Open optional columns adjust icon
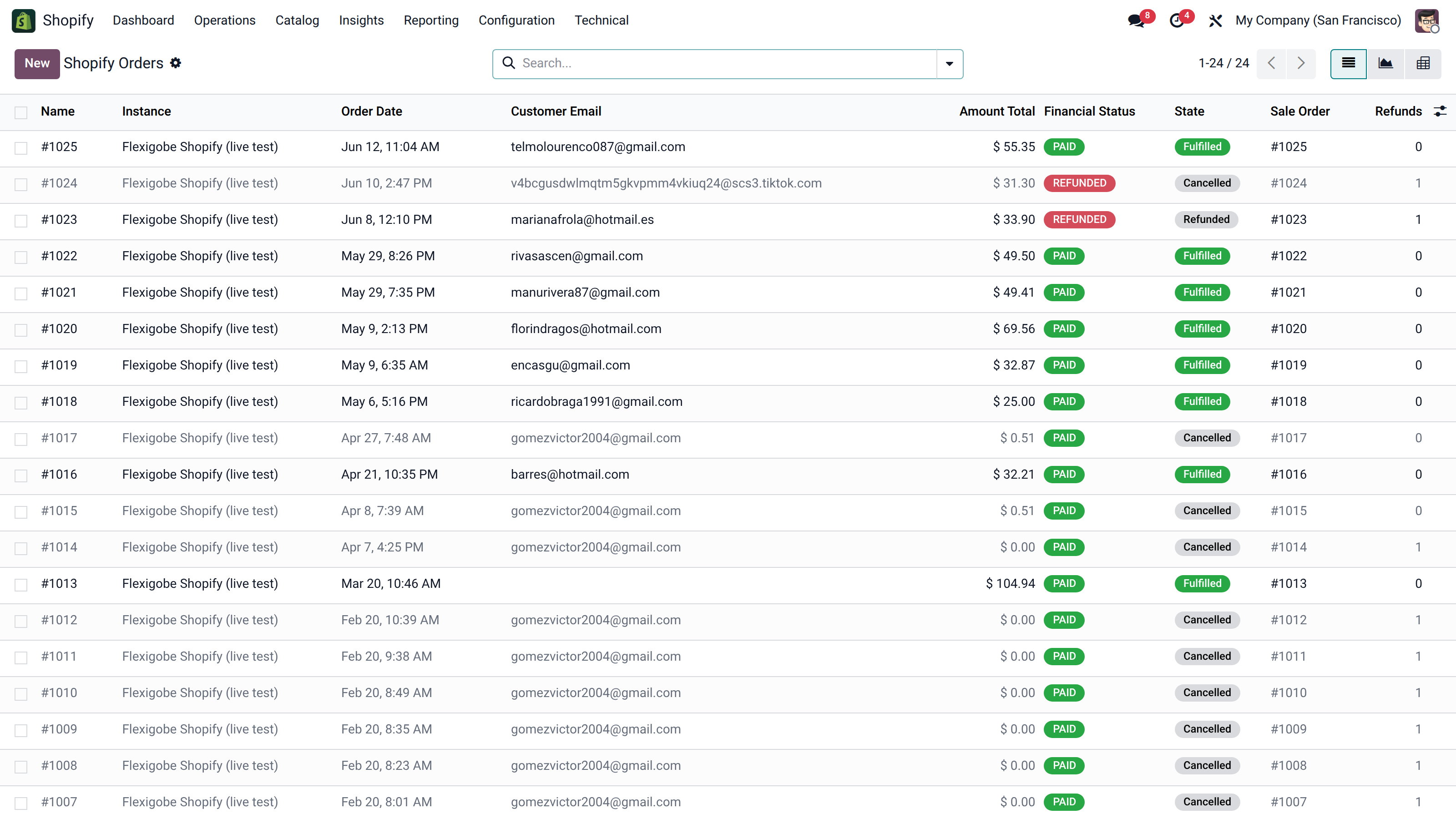 [x=1440, y=111]
